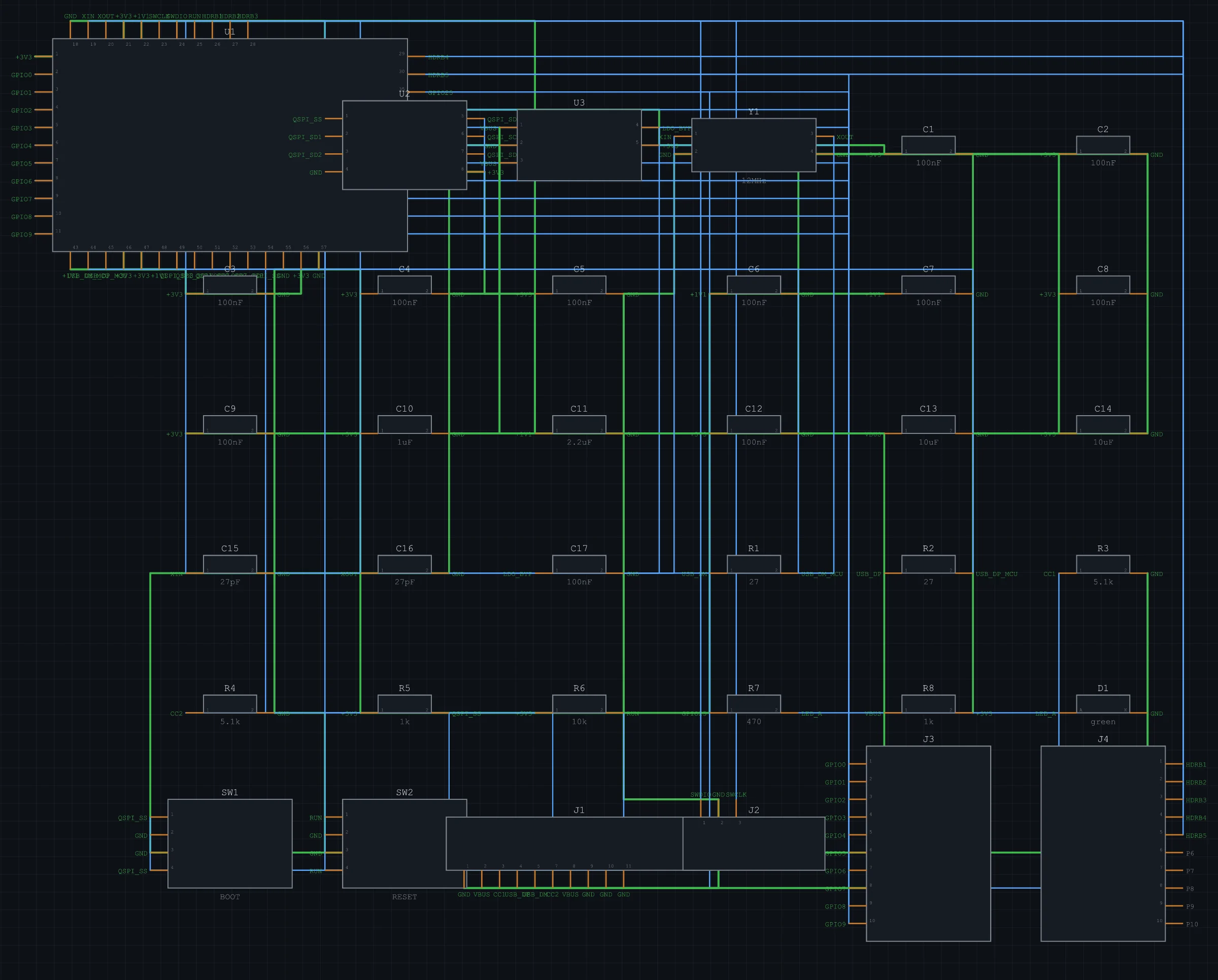Select resistor R2 symbol
The width and height of the screenshot is (1218, 980).
pos(928,564)
